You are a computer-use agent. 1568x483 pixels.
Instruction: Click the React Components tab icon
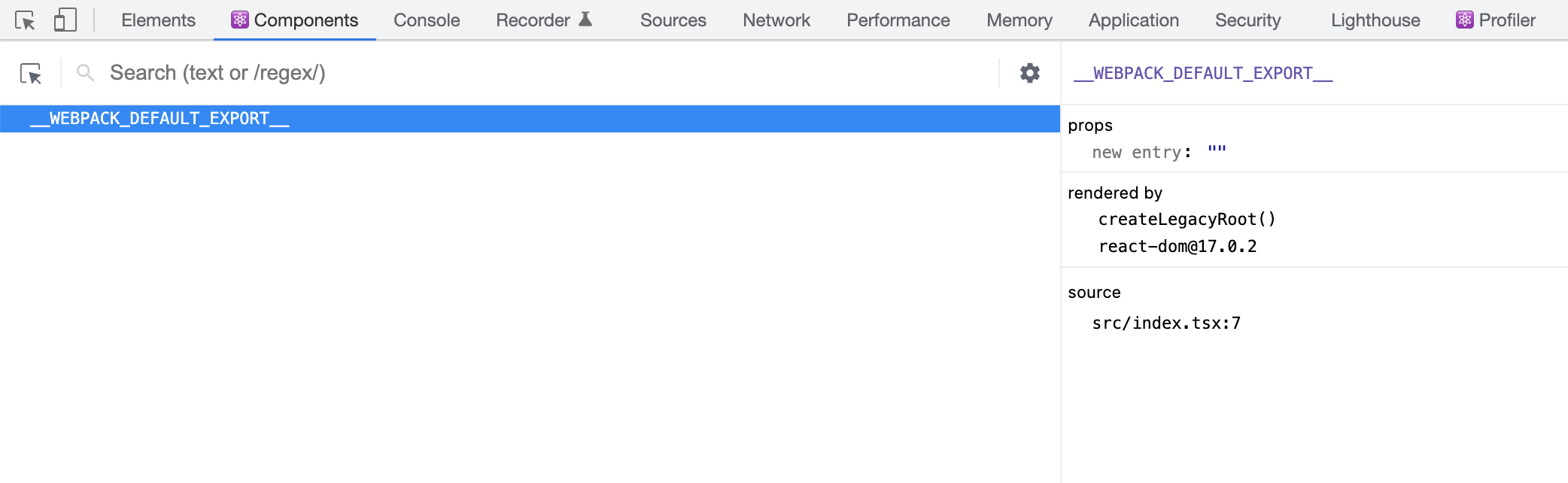point(239,20)
